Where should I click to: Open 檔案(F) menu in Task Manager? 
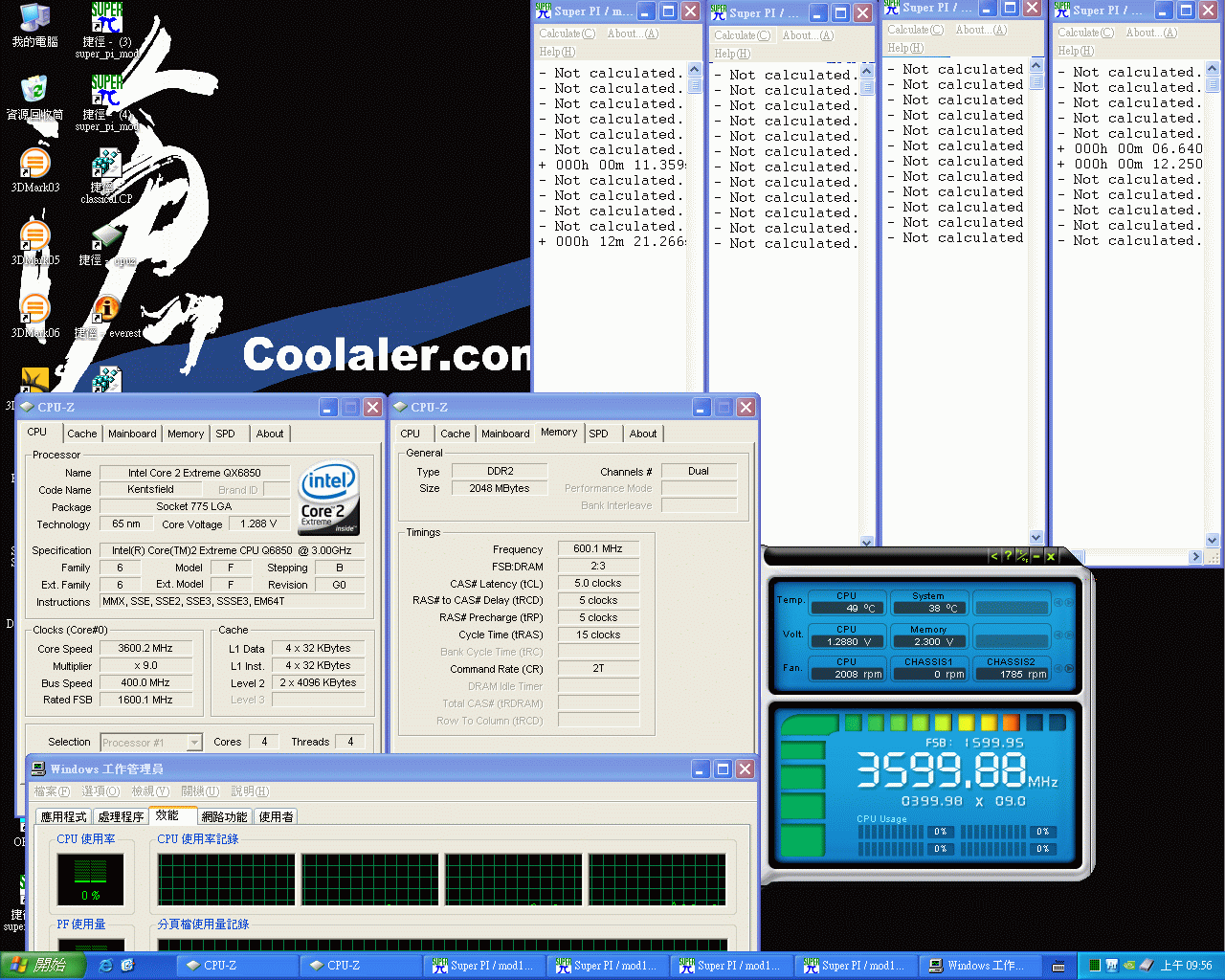pyautogui.click(x=52, y=791)
